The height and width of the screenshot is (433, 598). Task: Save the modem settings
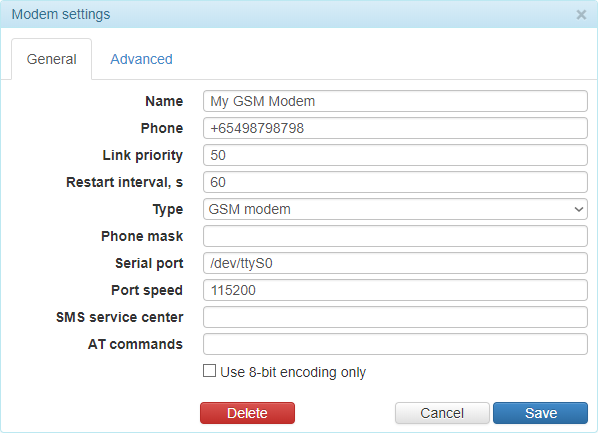pyautogui.click(x=540, y=413)
